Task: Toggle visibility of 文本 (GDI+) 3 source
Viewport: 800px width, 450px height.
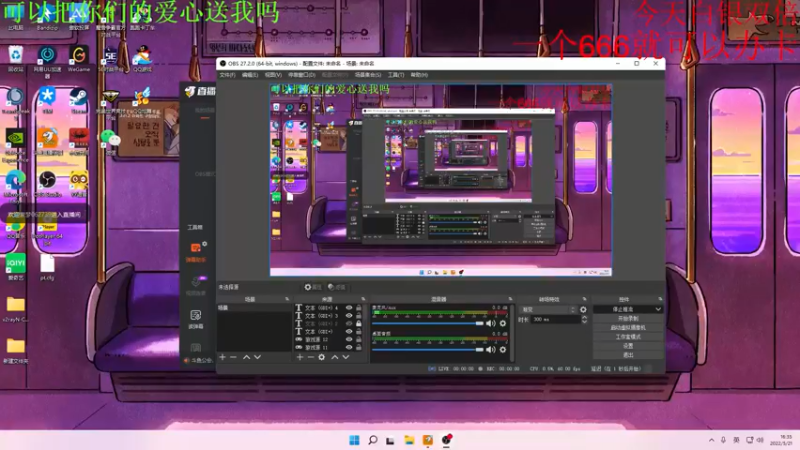Action: (349, 316)
